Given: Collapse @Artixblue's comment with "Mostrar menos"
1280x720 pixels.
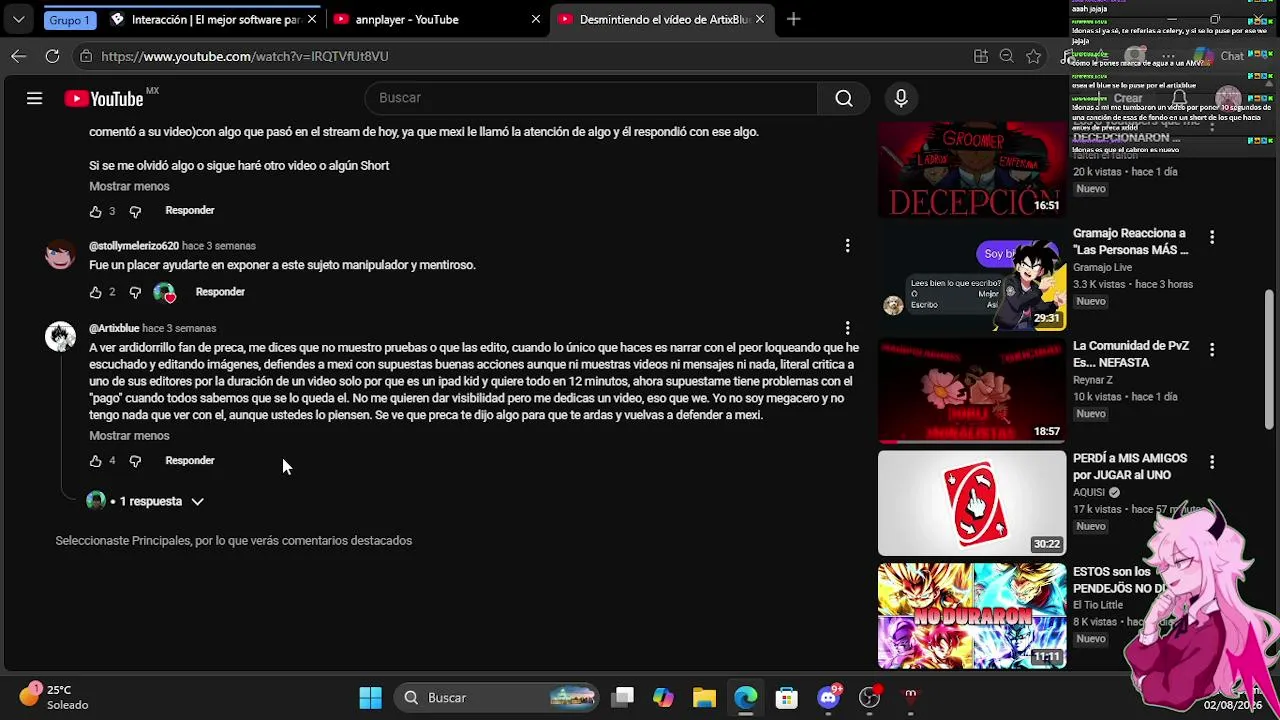Looking at the screenshot, I should pyautogui.click(x=129, y=436).
